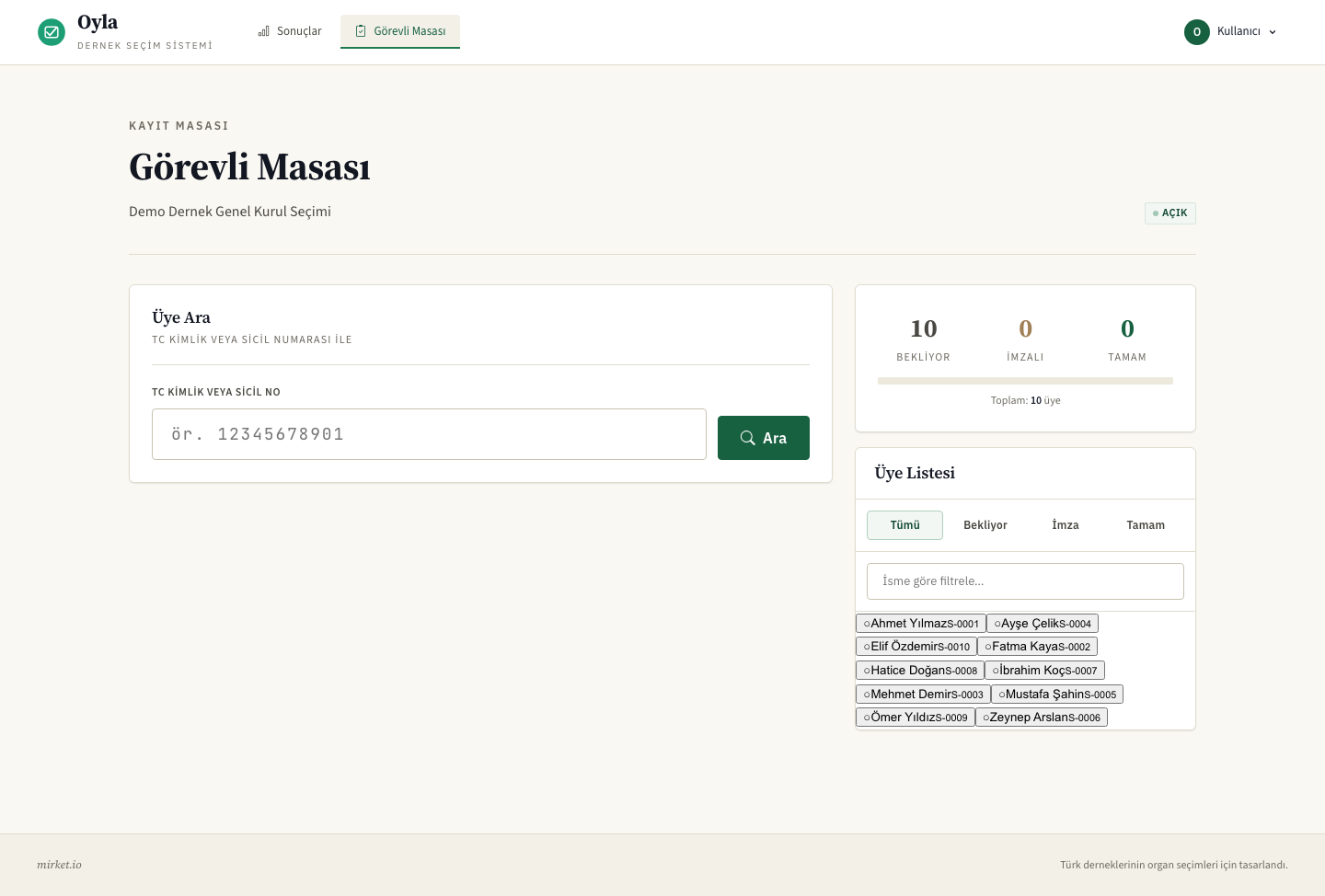Open the mirket.io footer link
The width and height of the screenshot is (1325, 896).
pos(59,865)
